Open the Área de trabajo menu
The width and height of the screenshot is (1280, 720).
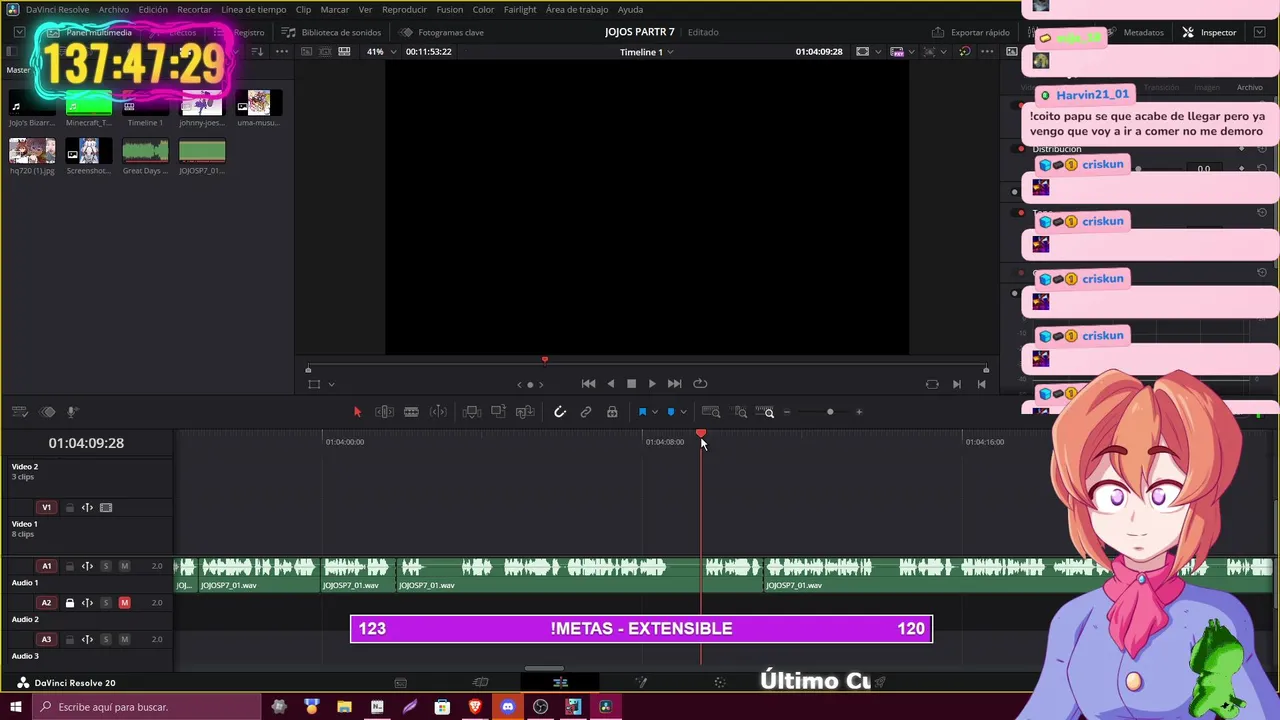click(577, 9)
